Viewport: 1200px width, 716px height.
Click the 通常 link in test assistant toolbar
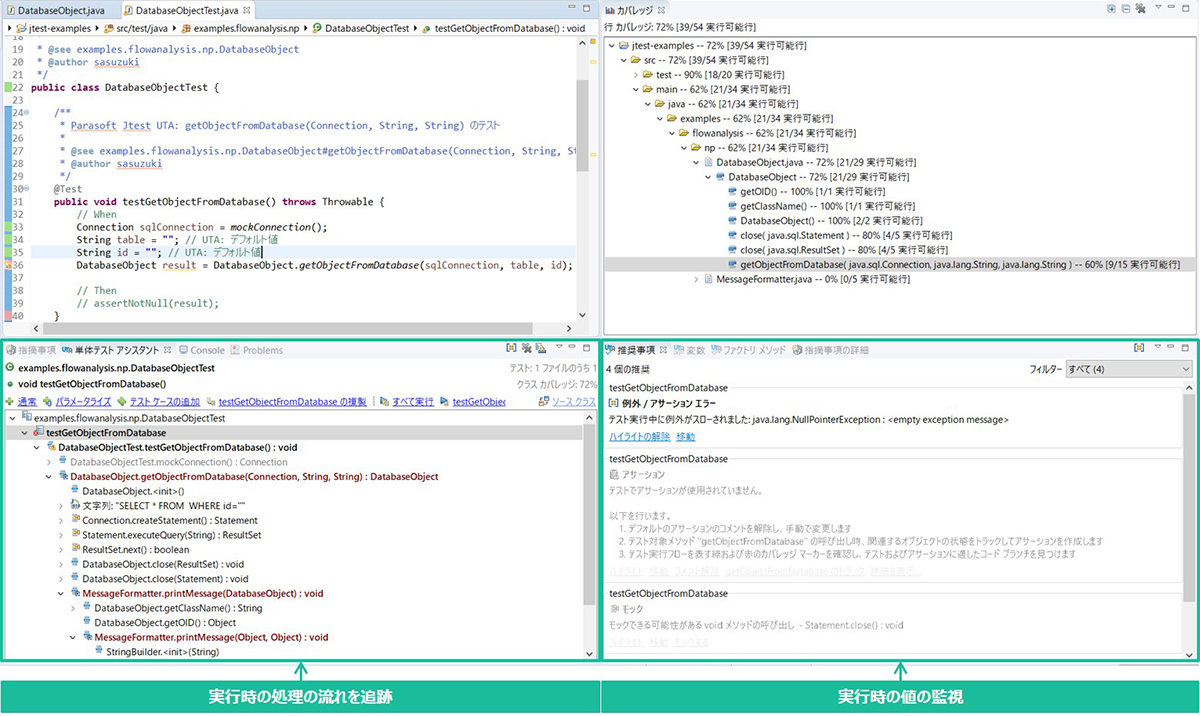(x=28, y=401)
